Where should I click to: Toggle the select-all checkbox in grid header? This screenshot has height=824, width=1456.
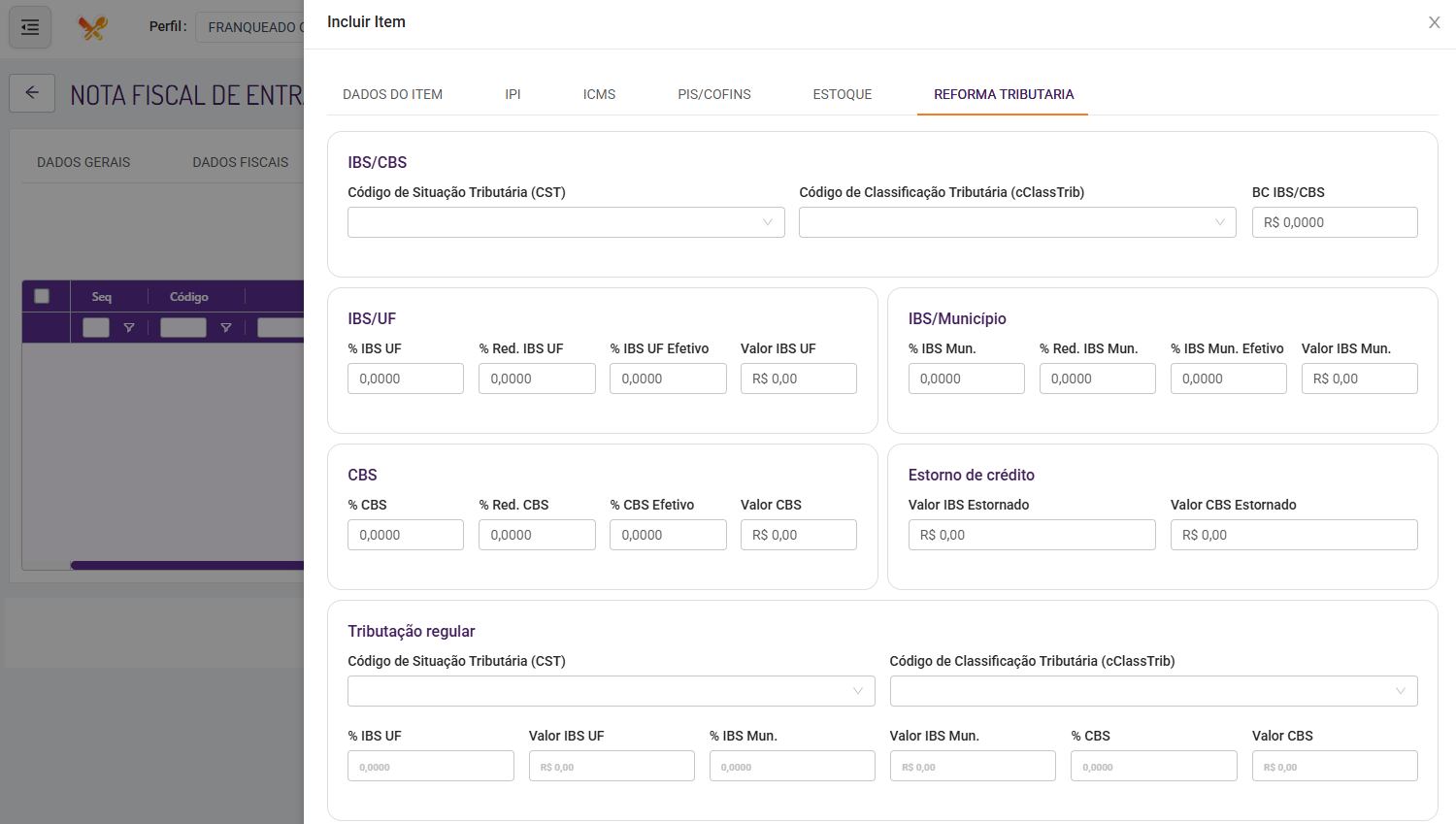click(x=42, y=296)
